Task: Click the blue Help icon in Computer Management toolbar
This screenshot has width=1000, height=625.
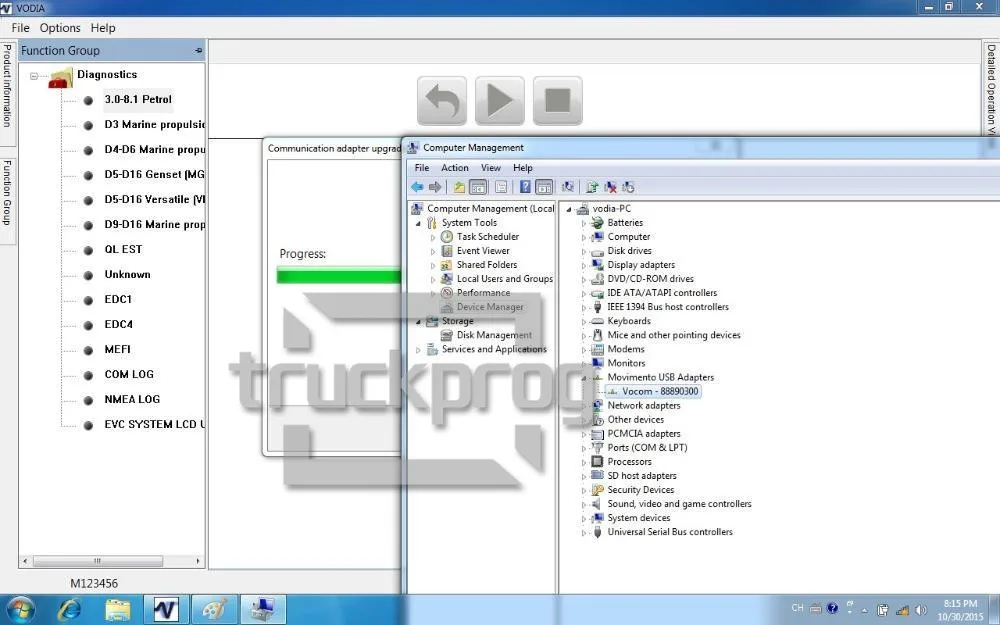Action: pyautogui.click(x=525, y=187)
